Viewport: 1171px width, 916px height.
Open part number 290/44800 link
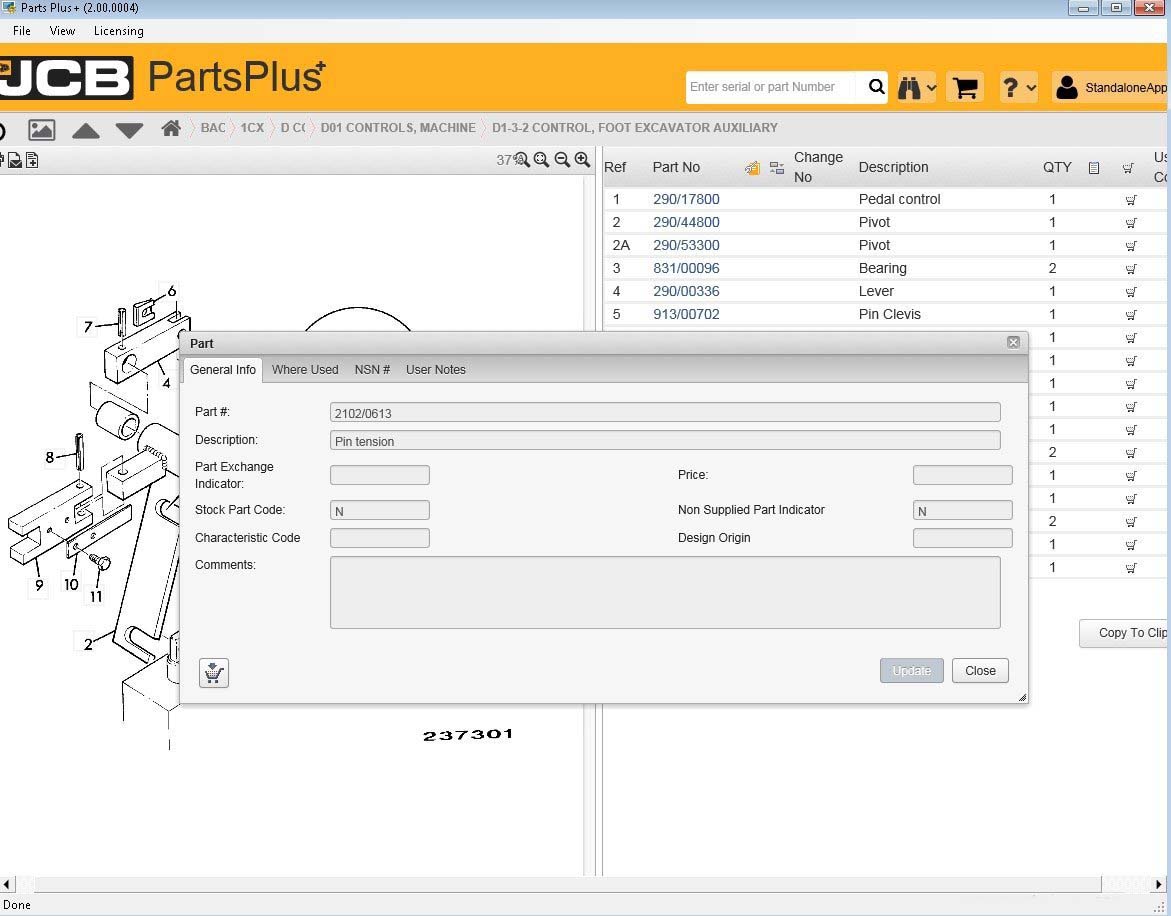coord(686,222)
